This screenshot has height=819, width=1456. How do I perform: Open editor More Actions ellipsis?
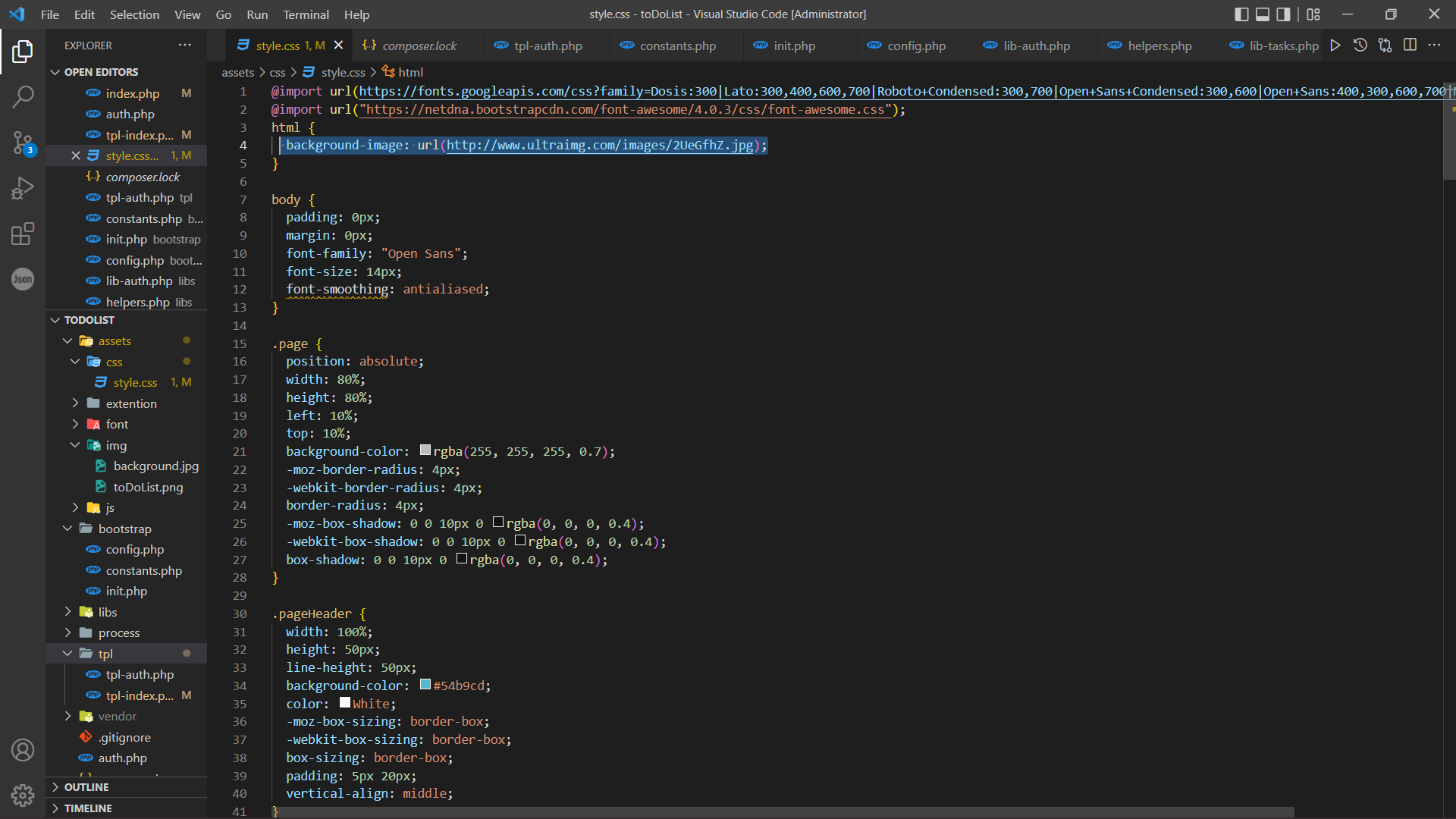1434,45
